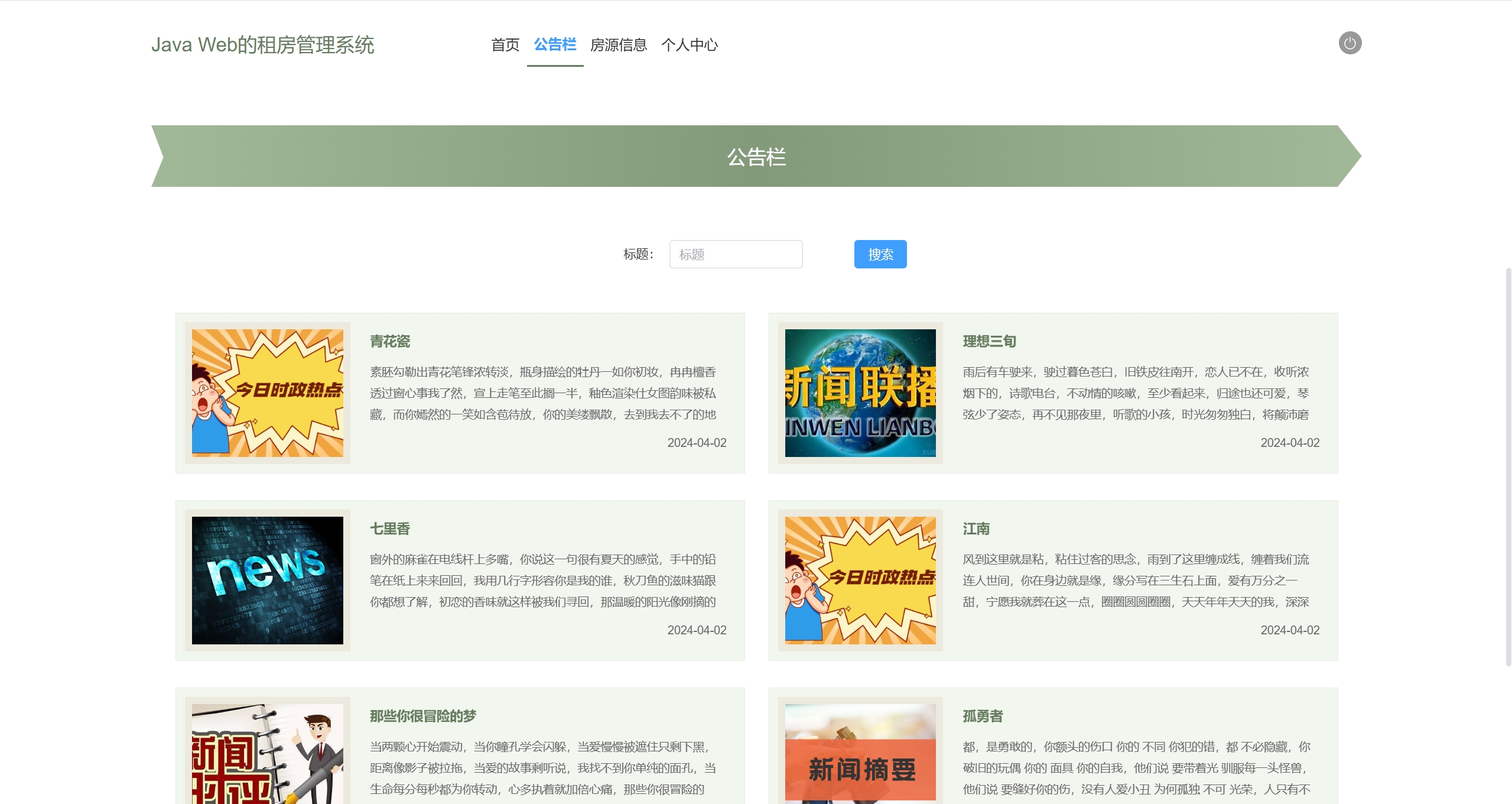The image size is (1512, 804).
Task: Open the 那些你很冒险的梦 announcement title
Action: click(x=423, y=716)
